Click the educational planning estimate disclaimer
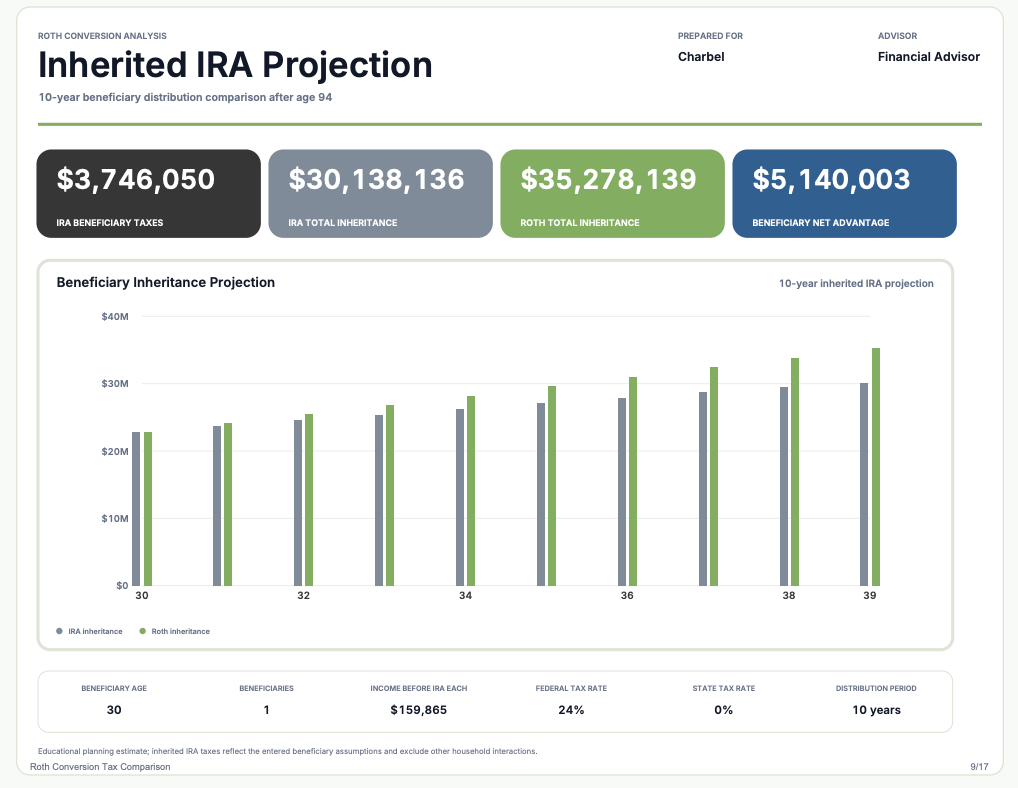Image resolution: width=1018 pixels, height=788 pixels. (x=288, y=751)
